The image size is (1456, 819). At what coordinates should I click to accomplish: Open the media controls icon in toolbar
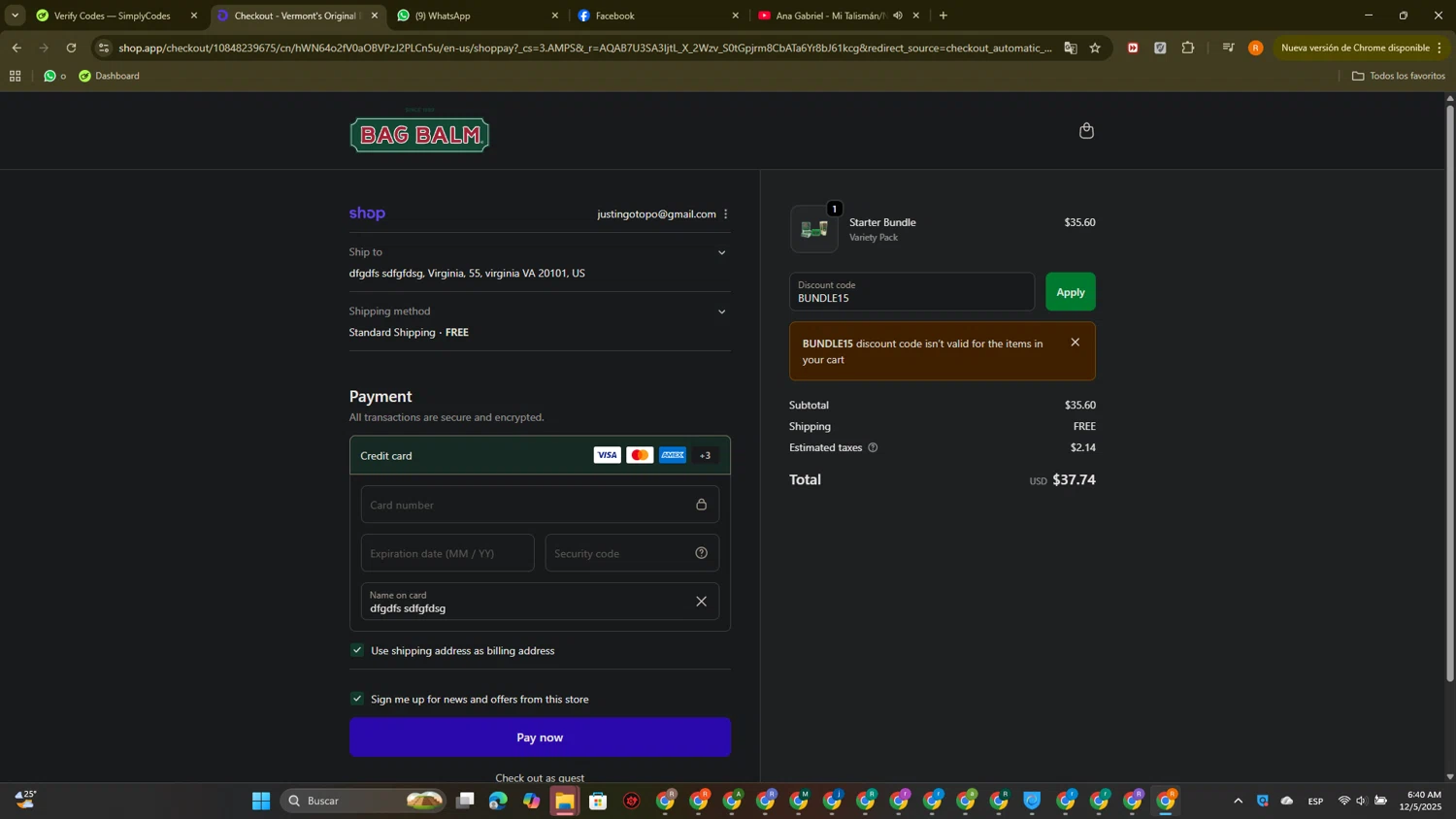coord(1228,48)
